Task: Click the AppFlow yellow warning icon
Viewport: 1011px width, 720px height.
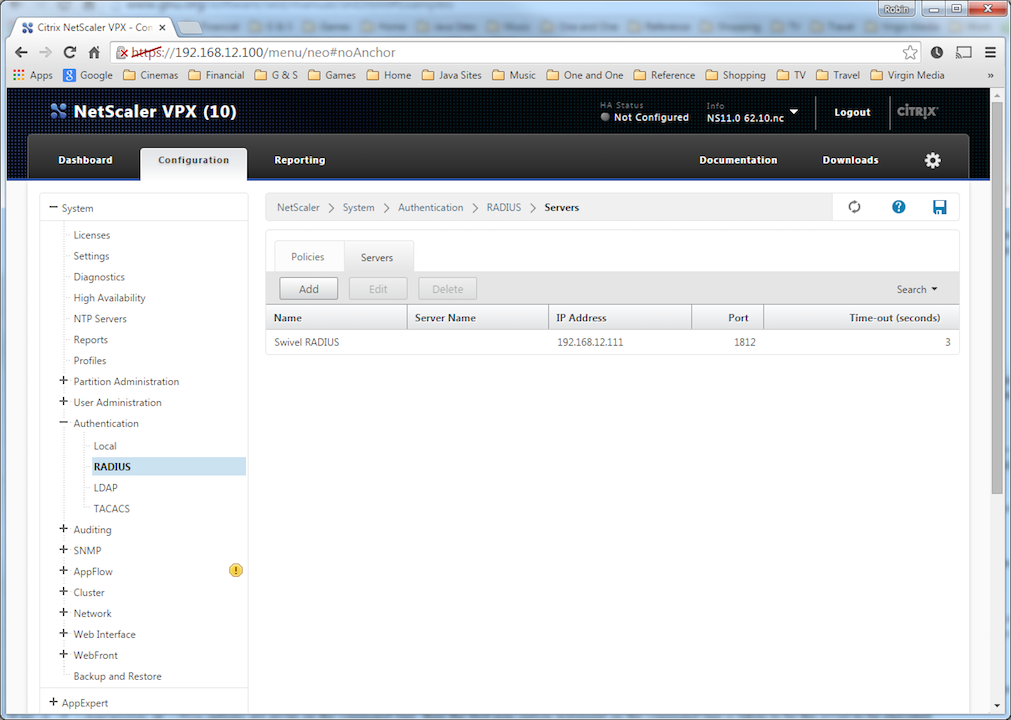Action: (x=236, y=571)
